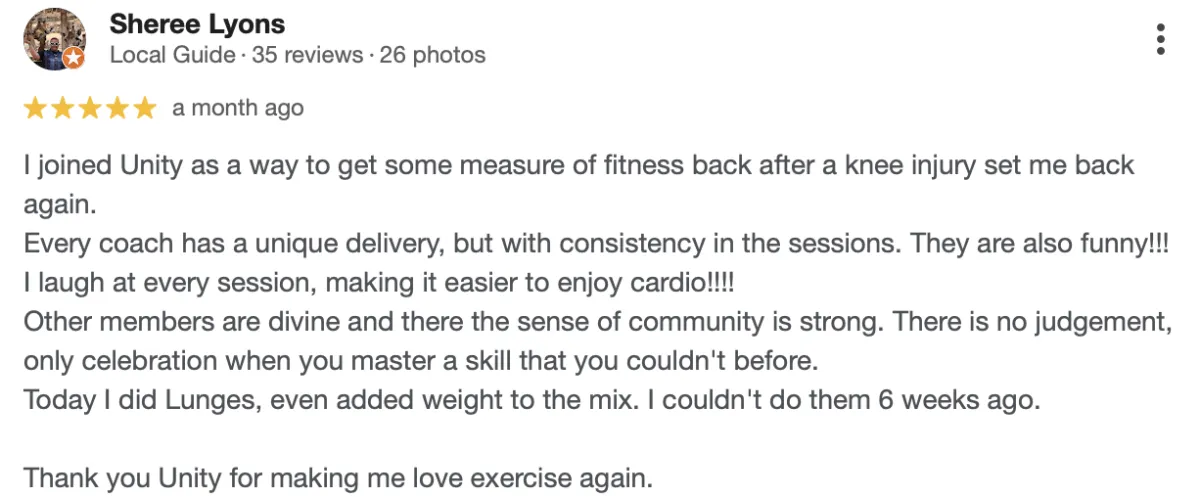Click the "a month ago" timestamp
The width and height of the screenshot is (1200, 497).
[238, 108]
